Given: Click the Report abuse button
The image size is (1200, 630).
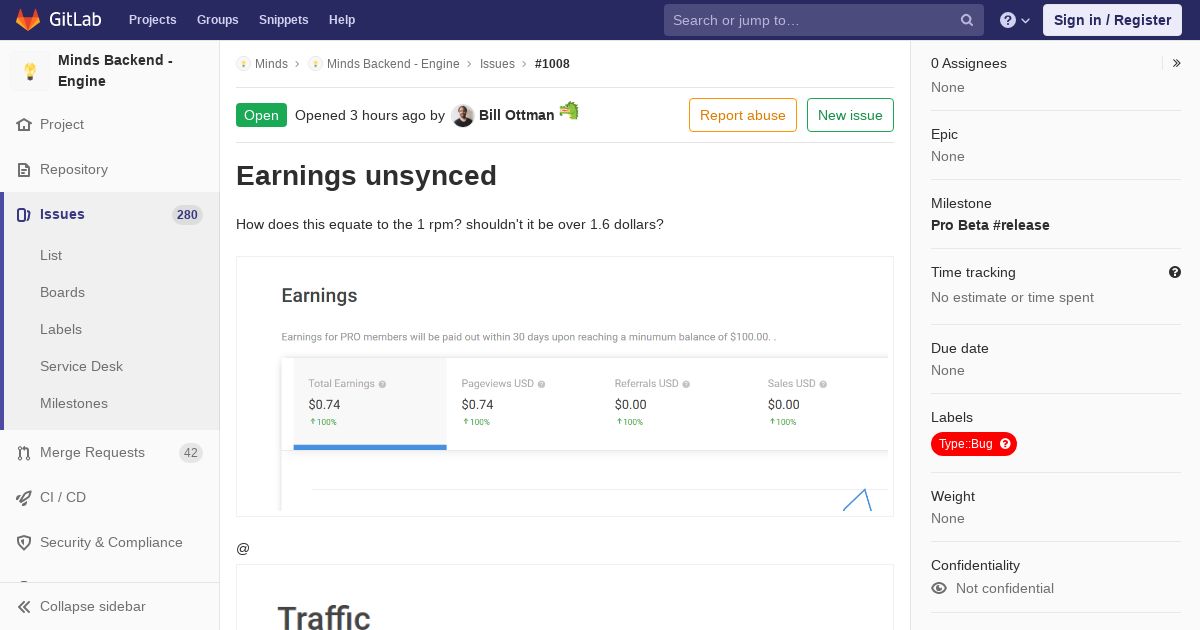Looking at the screenshot, I should pyautogui.click(x=743, y=115).
